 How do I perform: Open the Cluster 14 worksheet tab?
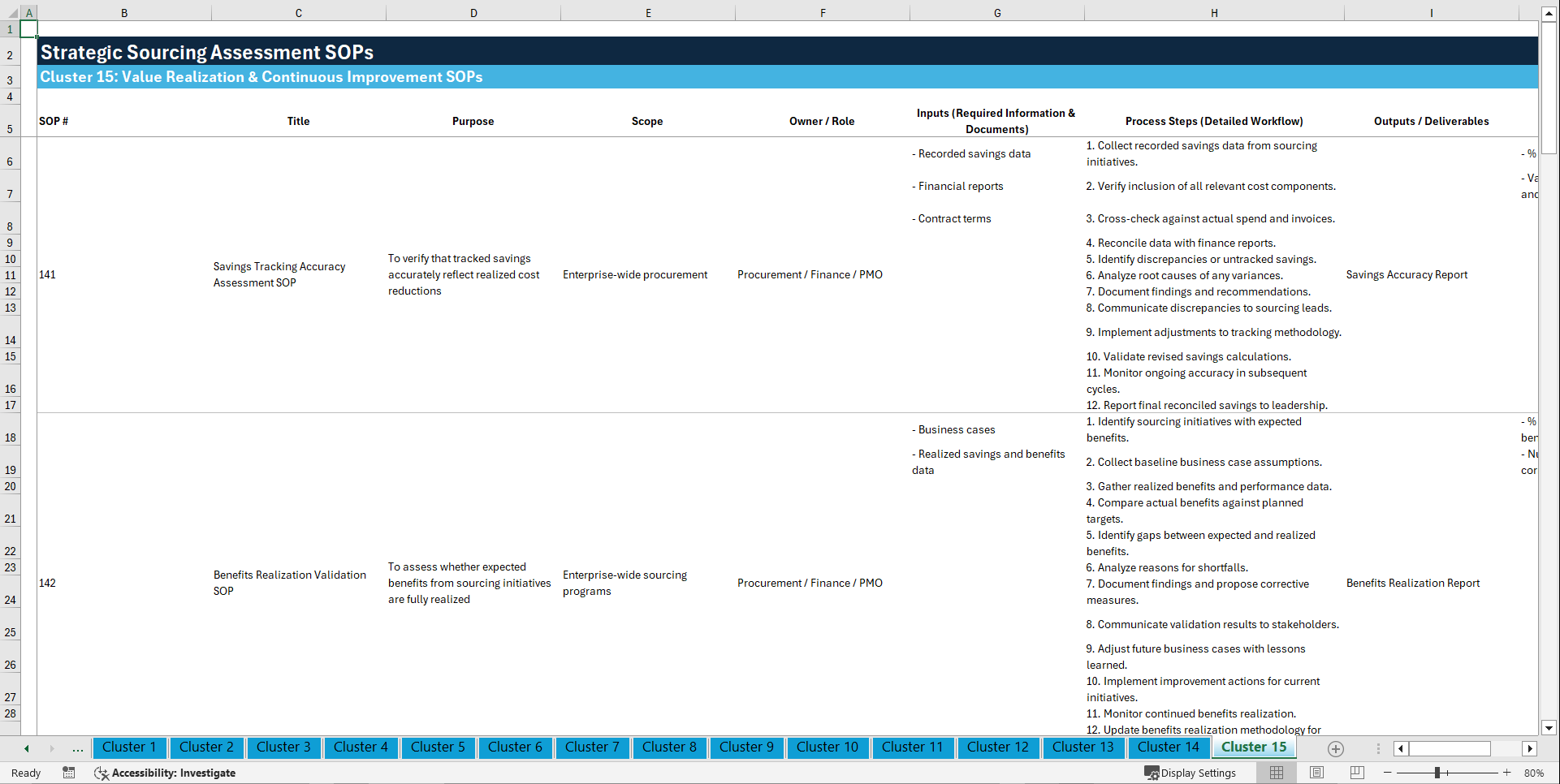coord(1169,747)
